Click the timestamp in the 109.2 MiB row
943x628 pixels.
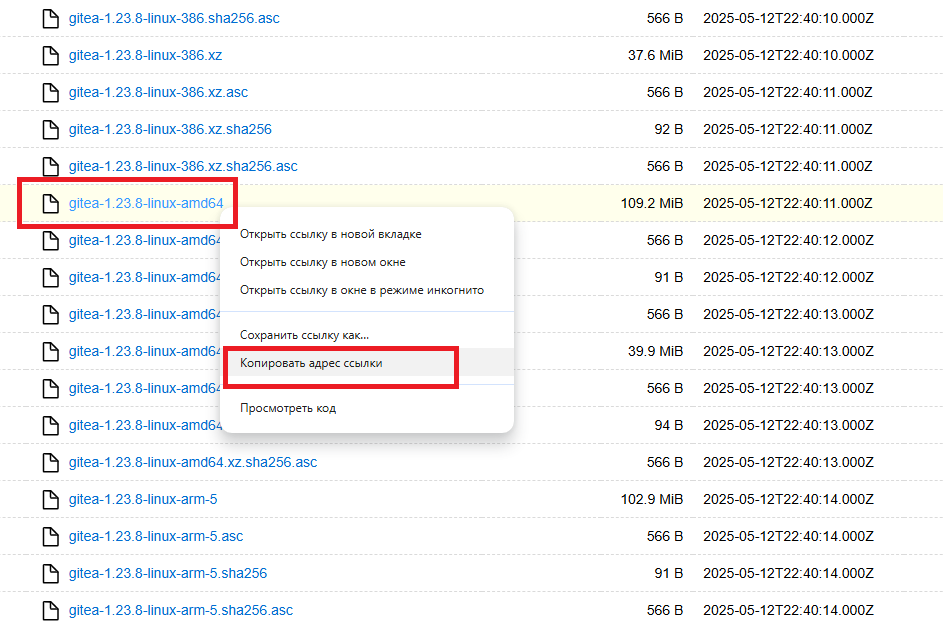788,203
